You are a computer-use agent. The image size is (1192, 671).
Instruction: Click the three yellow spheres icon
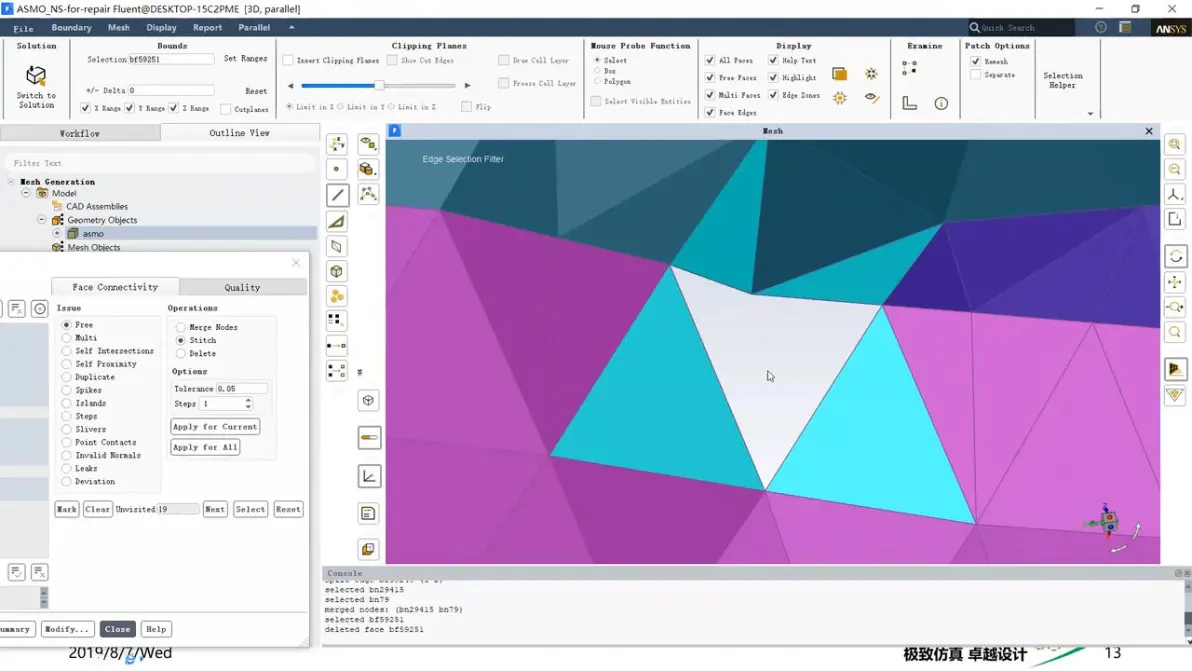click(337, 296)
